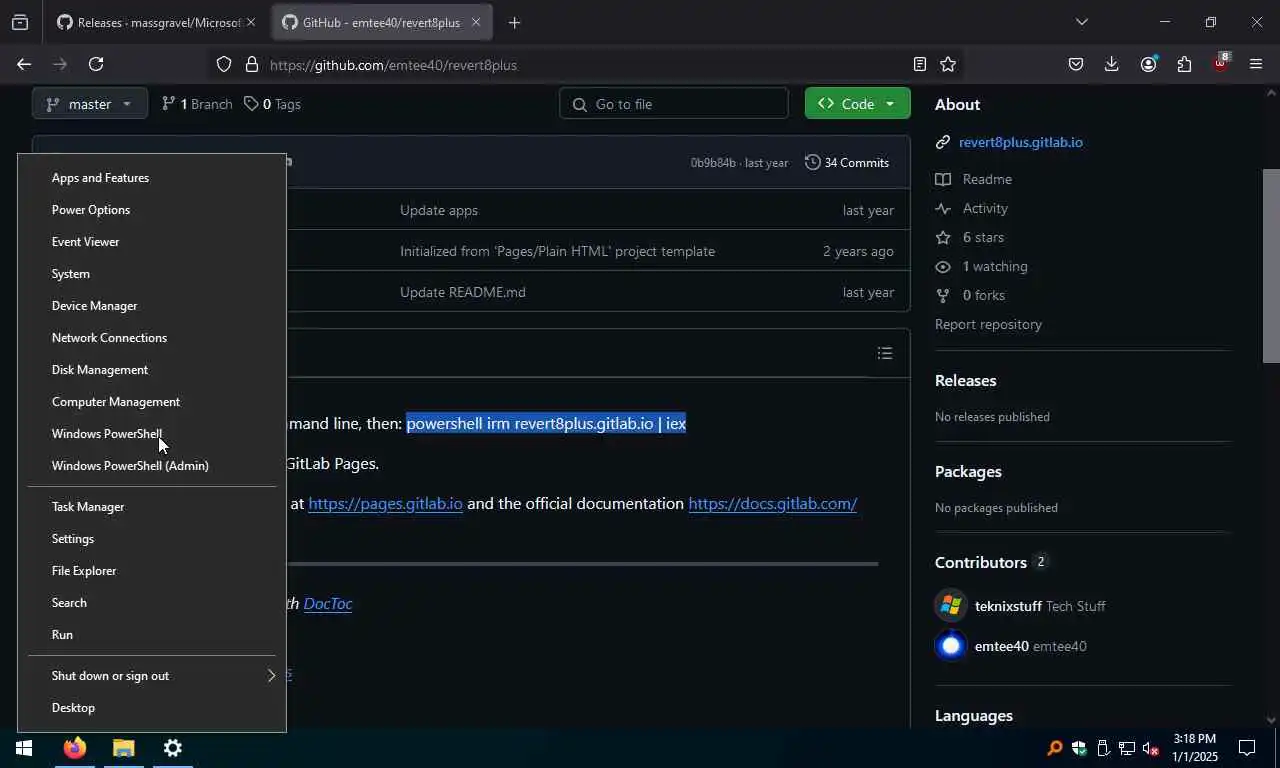Click Report repository
Viewport: 1280px width, 768px height.
pos(988,324)
